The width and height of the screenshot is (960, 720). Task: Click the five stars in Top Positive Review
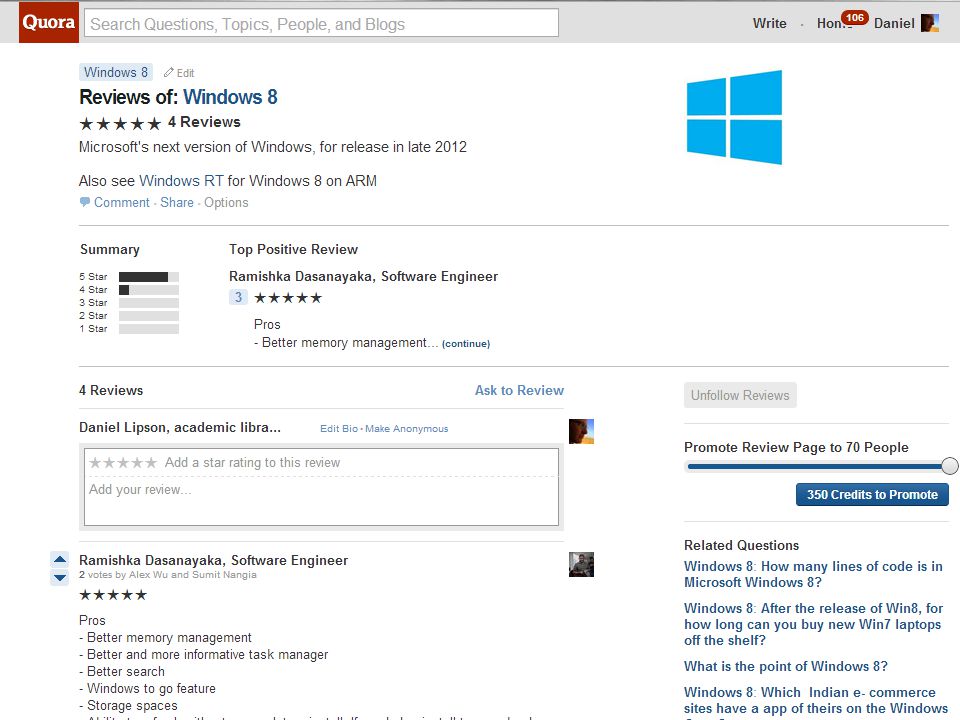point(288,298)
